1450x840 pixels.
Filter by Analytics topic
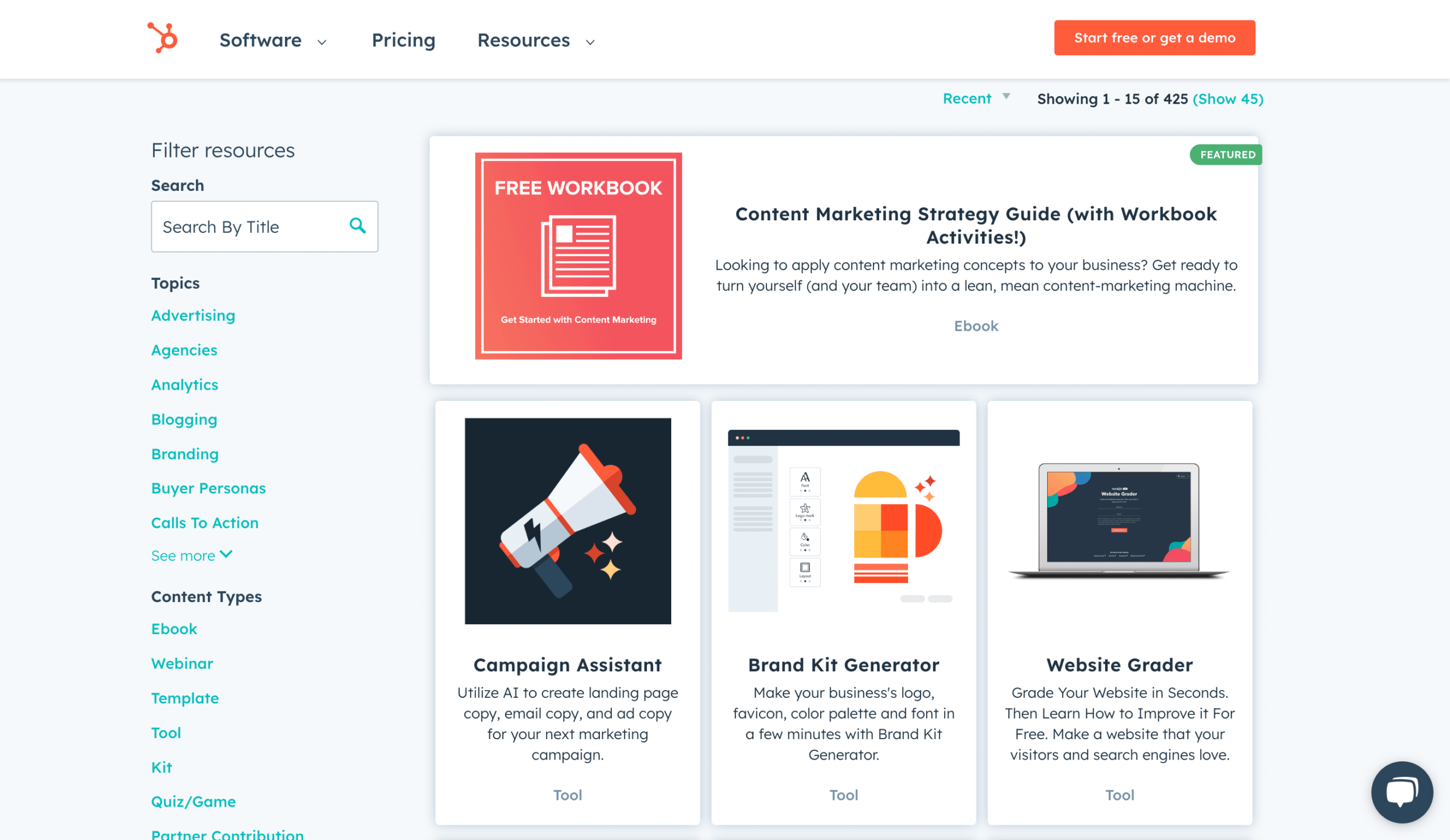pos(185,385)
